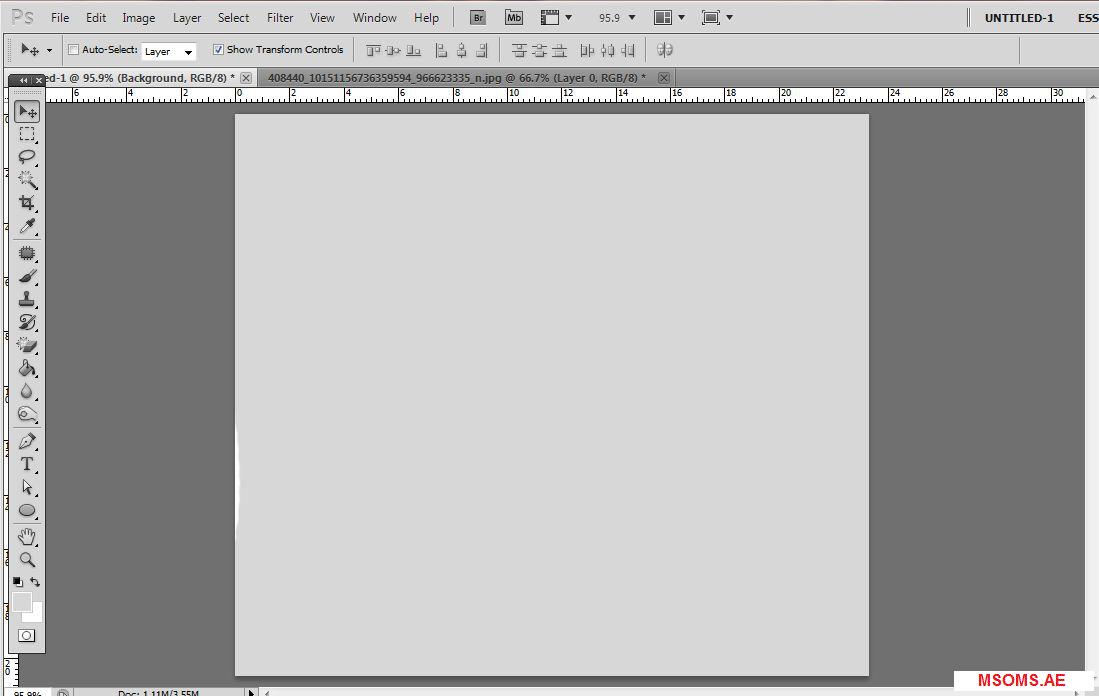Image resolution: width=1099 pixels, height=696 pixels.
Task: Open the Arrange Documents dropdown
Action: pos(669,18)
